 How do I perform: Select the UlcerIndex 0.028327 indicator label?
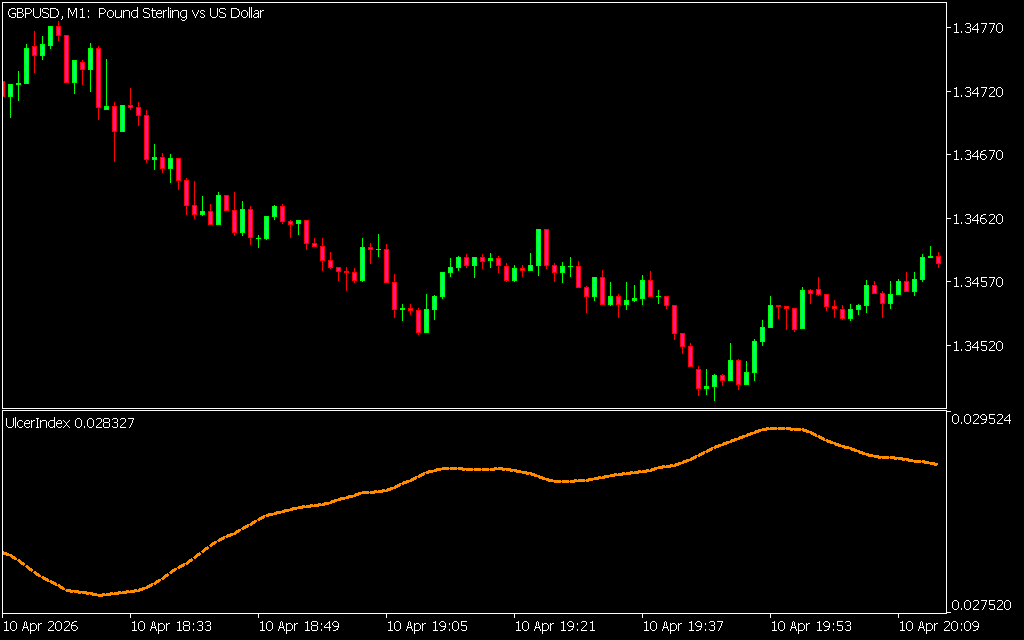(71, 423)
